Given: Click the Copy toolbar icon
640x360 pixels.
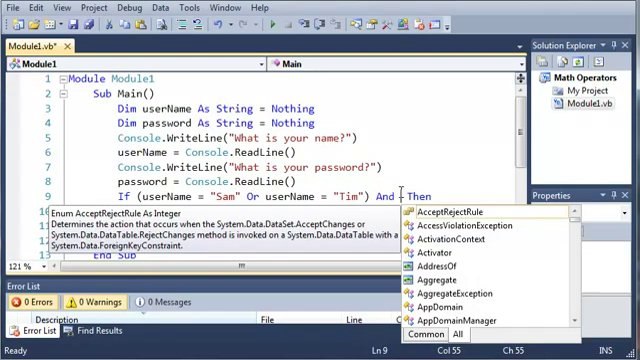Looking at the screenshot, I should point(124,24).
